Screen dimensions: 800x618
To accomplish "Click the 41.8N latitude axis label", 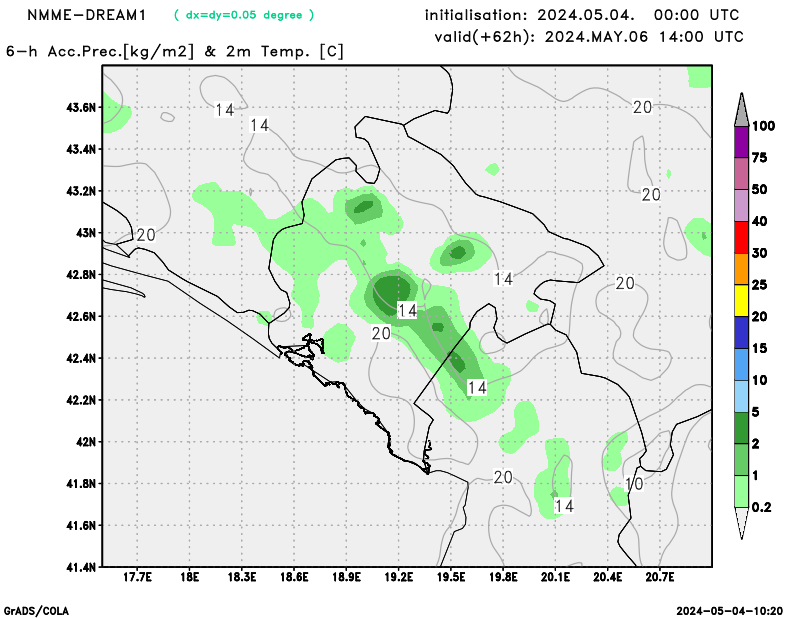I will coord(81,484).
